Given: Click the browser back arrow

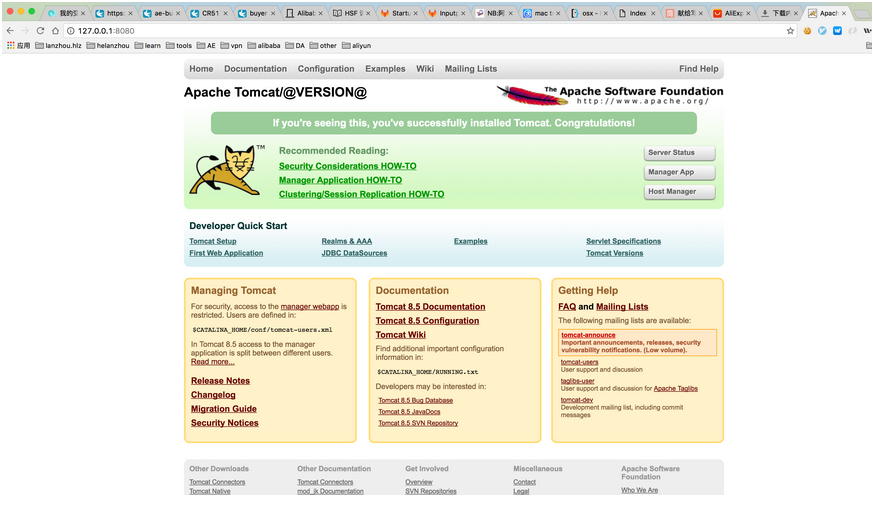Looking at the screenshot, I should point(10,31).
